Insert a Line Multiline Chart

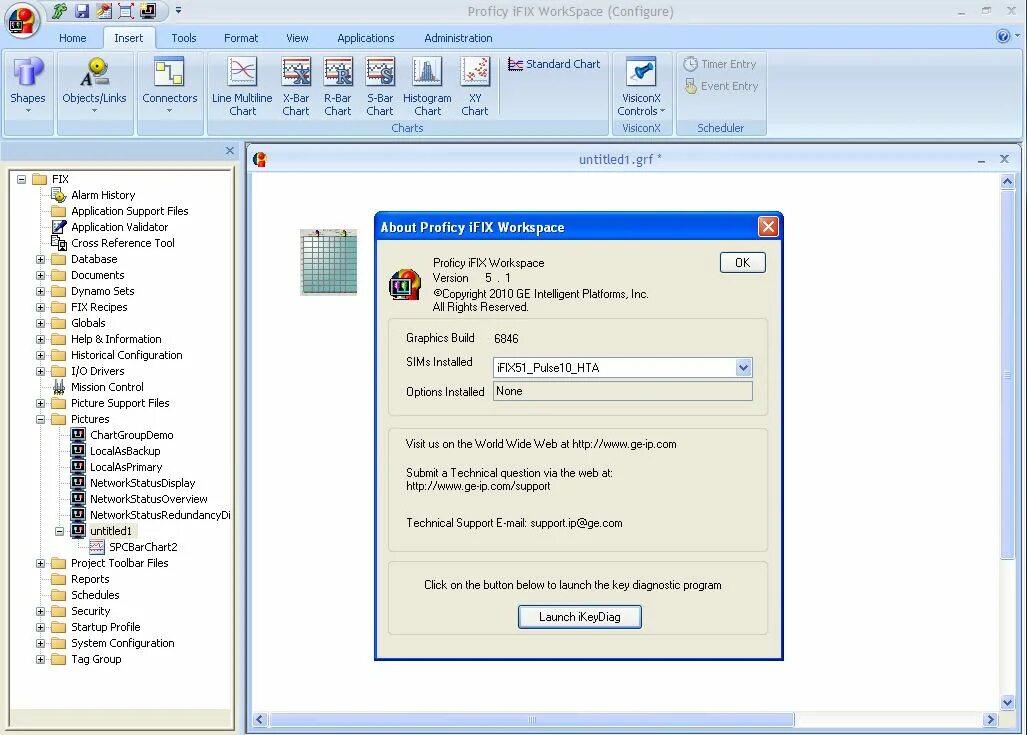242,87
